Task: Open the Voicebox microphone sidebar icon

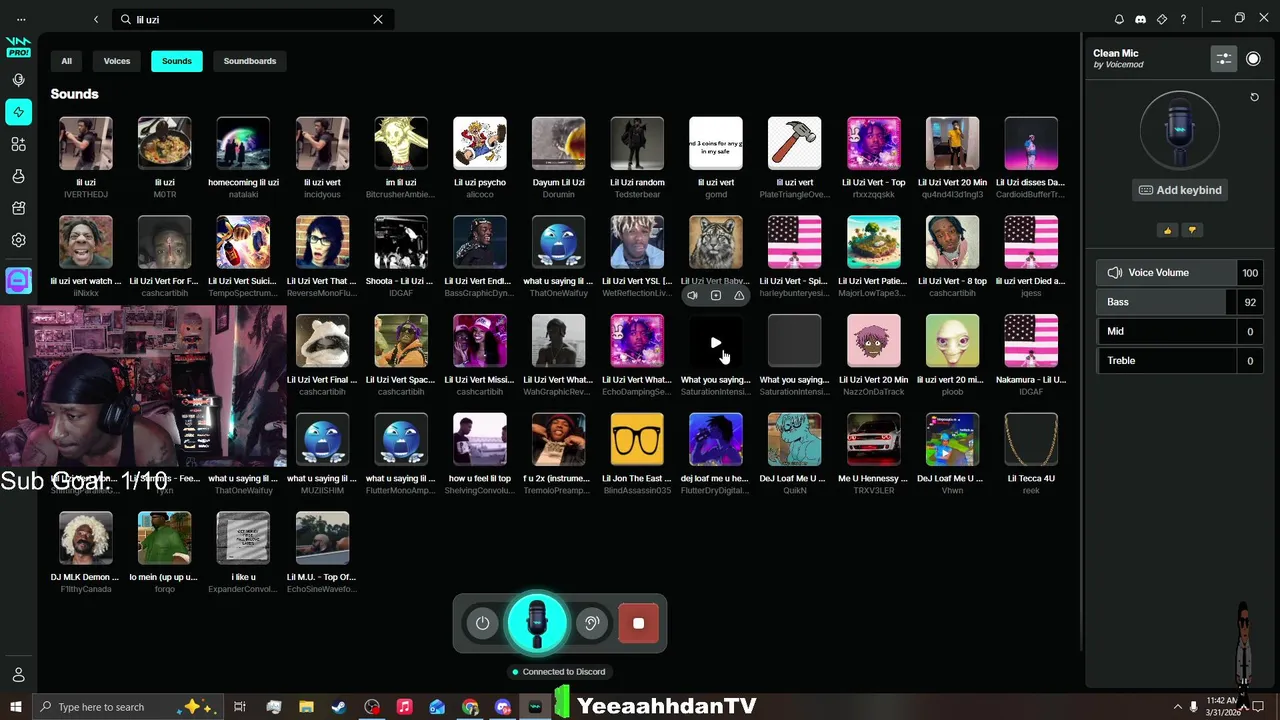Action: (18, 80)
